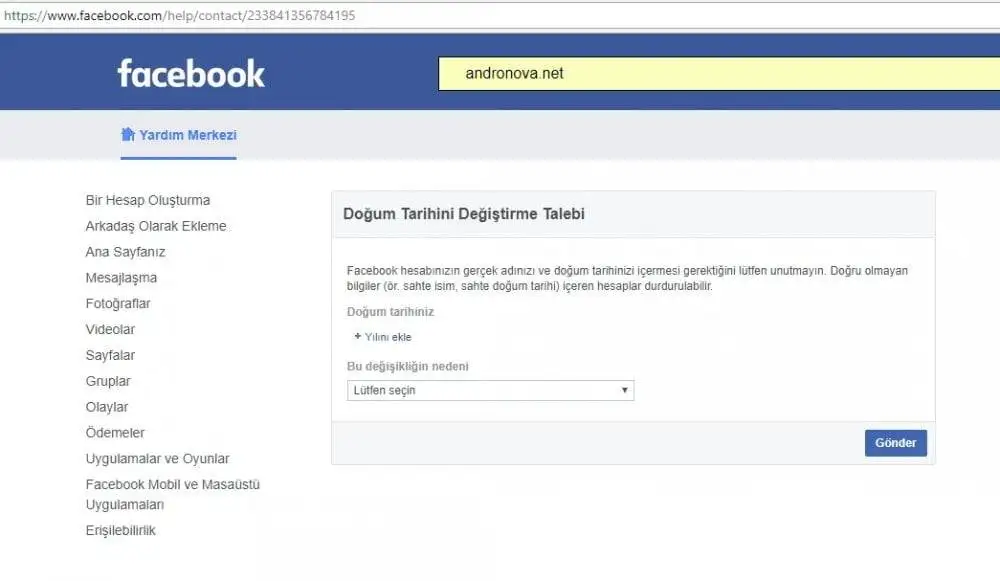Open the Yardım Merkezi tab
Viewport: 1000px width, 581px height.
click(x=179, y=135)
